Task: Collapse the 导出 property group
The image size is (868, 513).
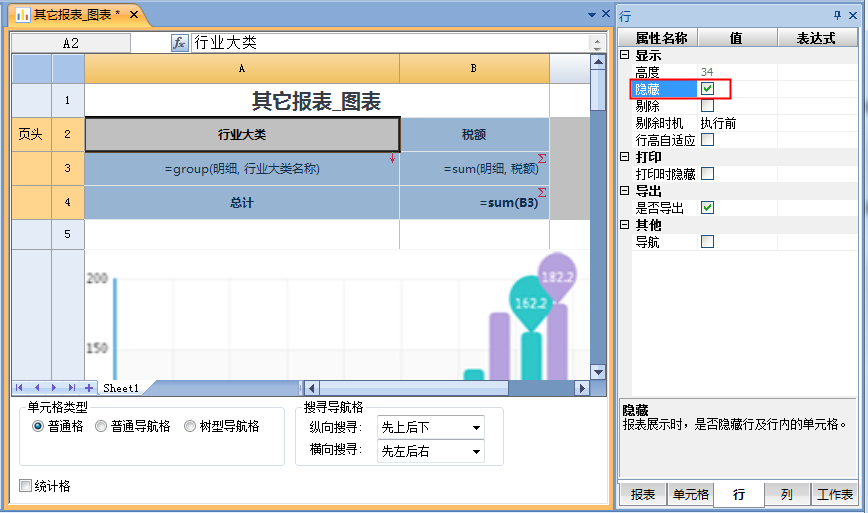Action: pyautogui.click(x=625, y=191)
